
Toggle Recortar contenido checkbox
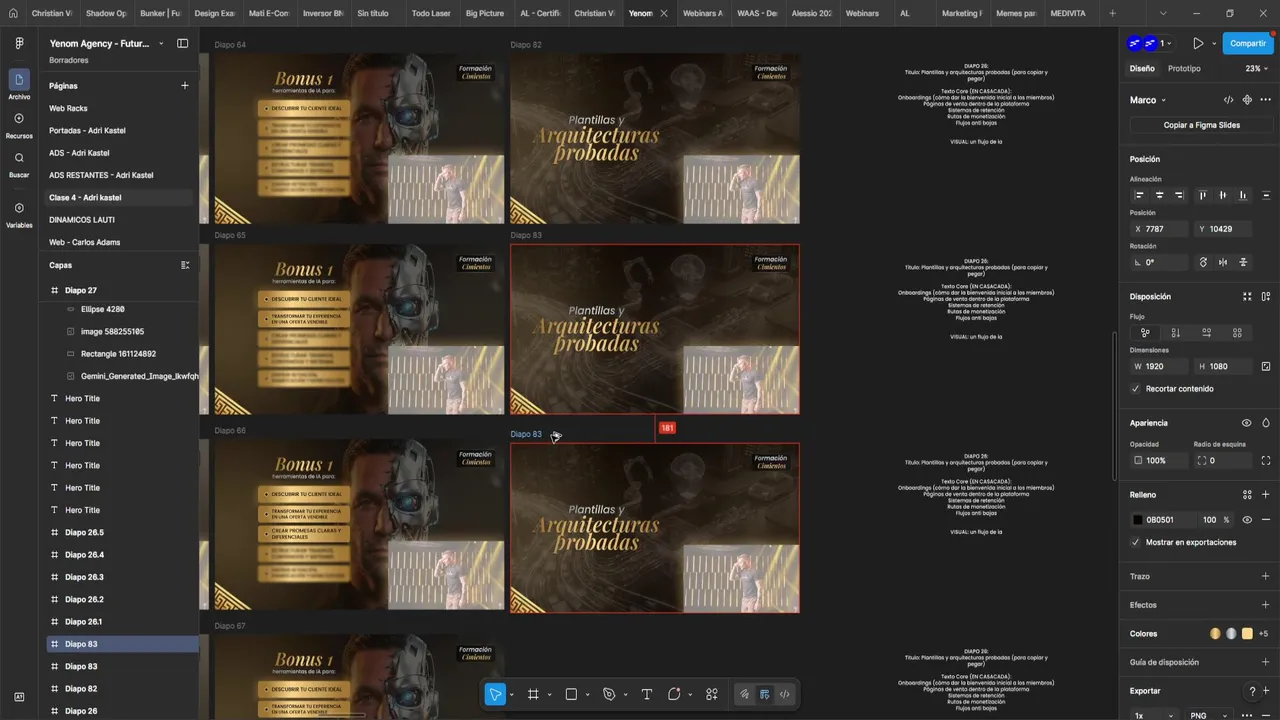pos(1136,388)
